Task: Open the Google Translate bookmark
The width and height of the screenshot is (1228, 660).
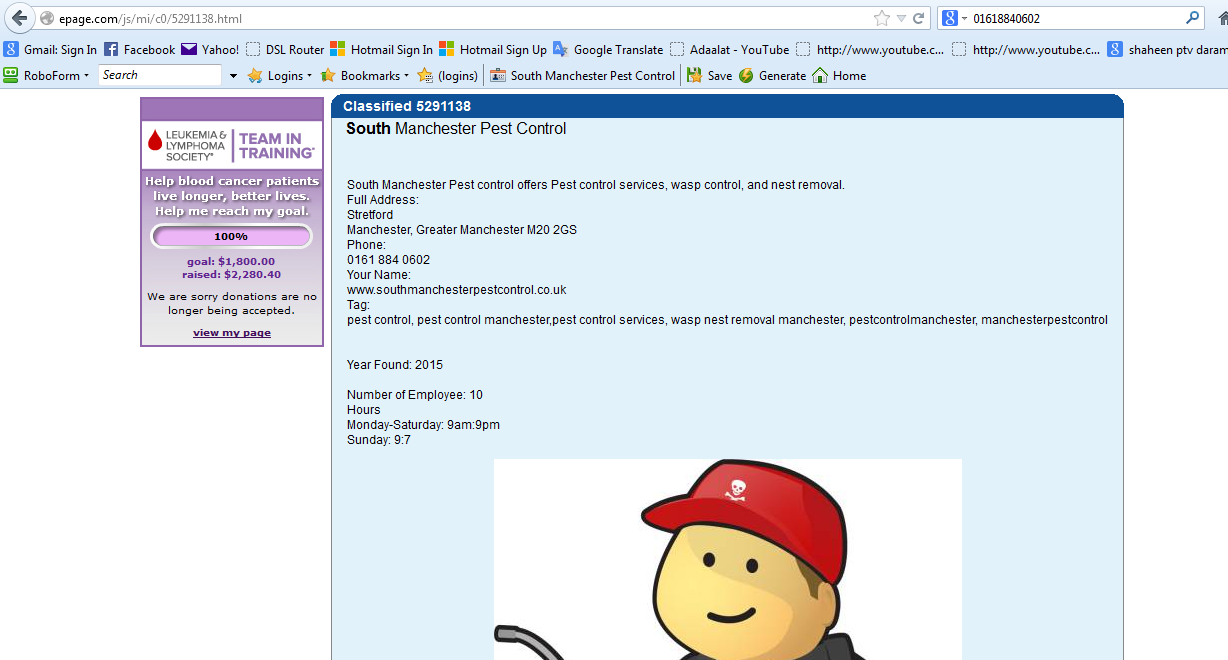Action: pyautogui.click(x=608, y=49)
